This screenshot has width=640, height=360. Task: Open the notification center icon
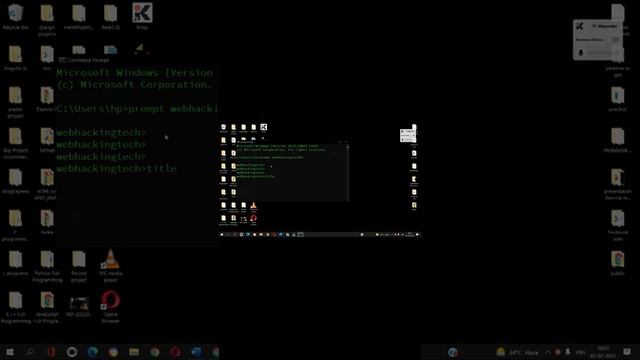click(x=627, y=352)
